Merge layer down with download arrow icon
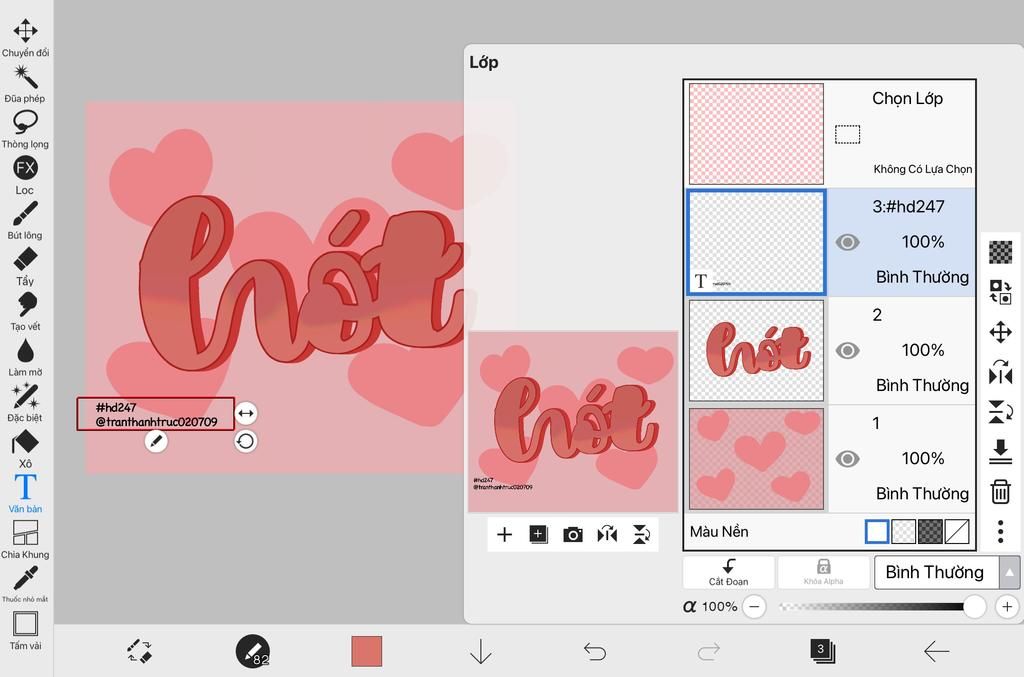 click(1000, 452)
